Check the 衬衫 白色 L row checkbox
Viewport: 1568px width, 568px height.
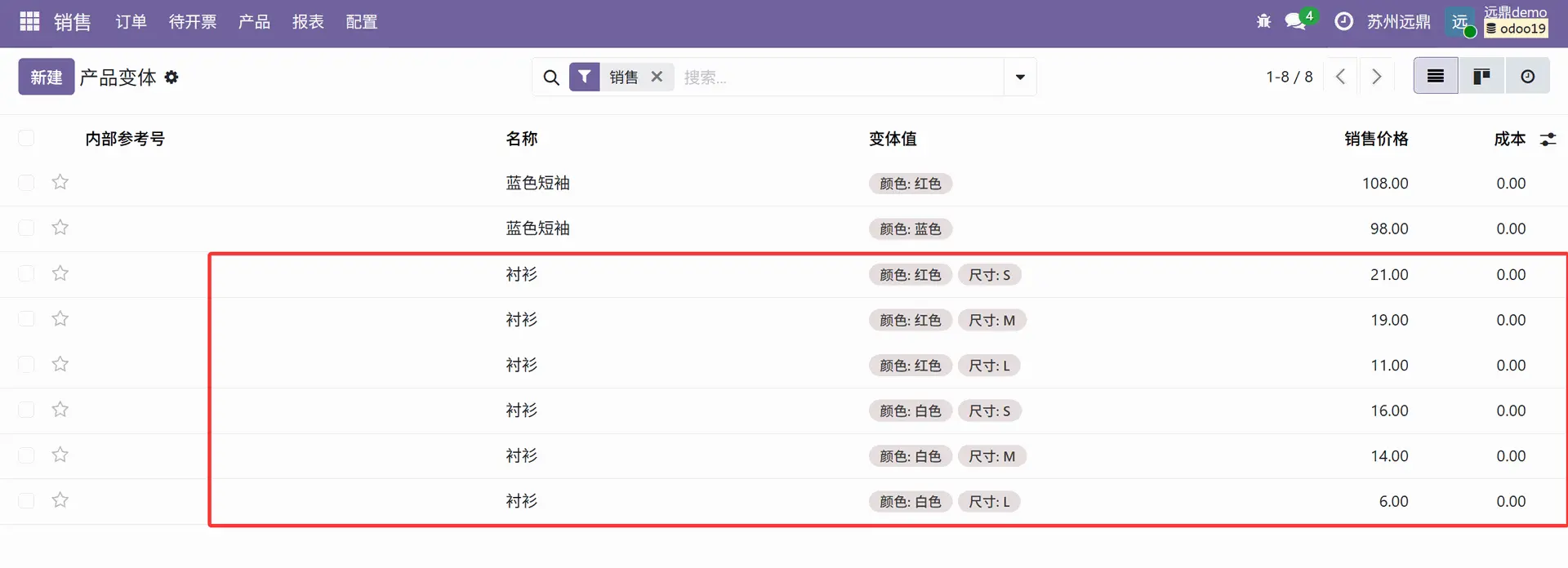(x=26, y=501)
